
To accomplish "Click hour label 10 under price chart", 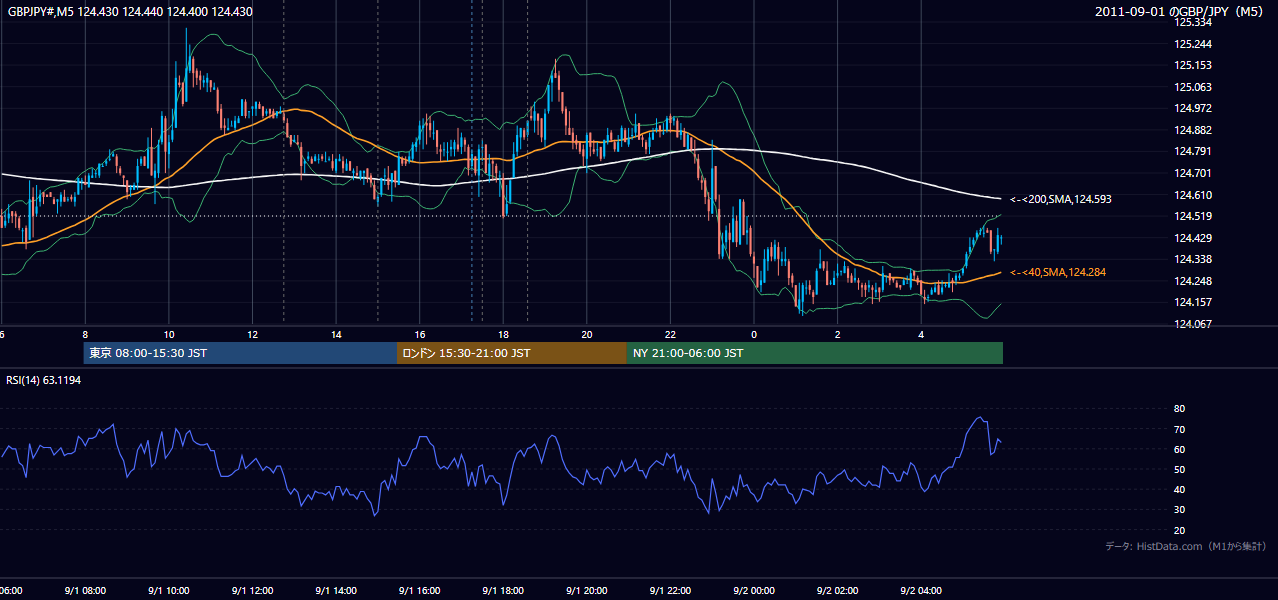I will point(169,334).
